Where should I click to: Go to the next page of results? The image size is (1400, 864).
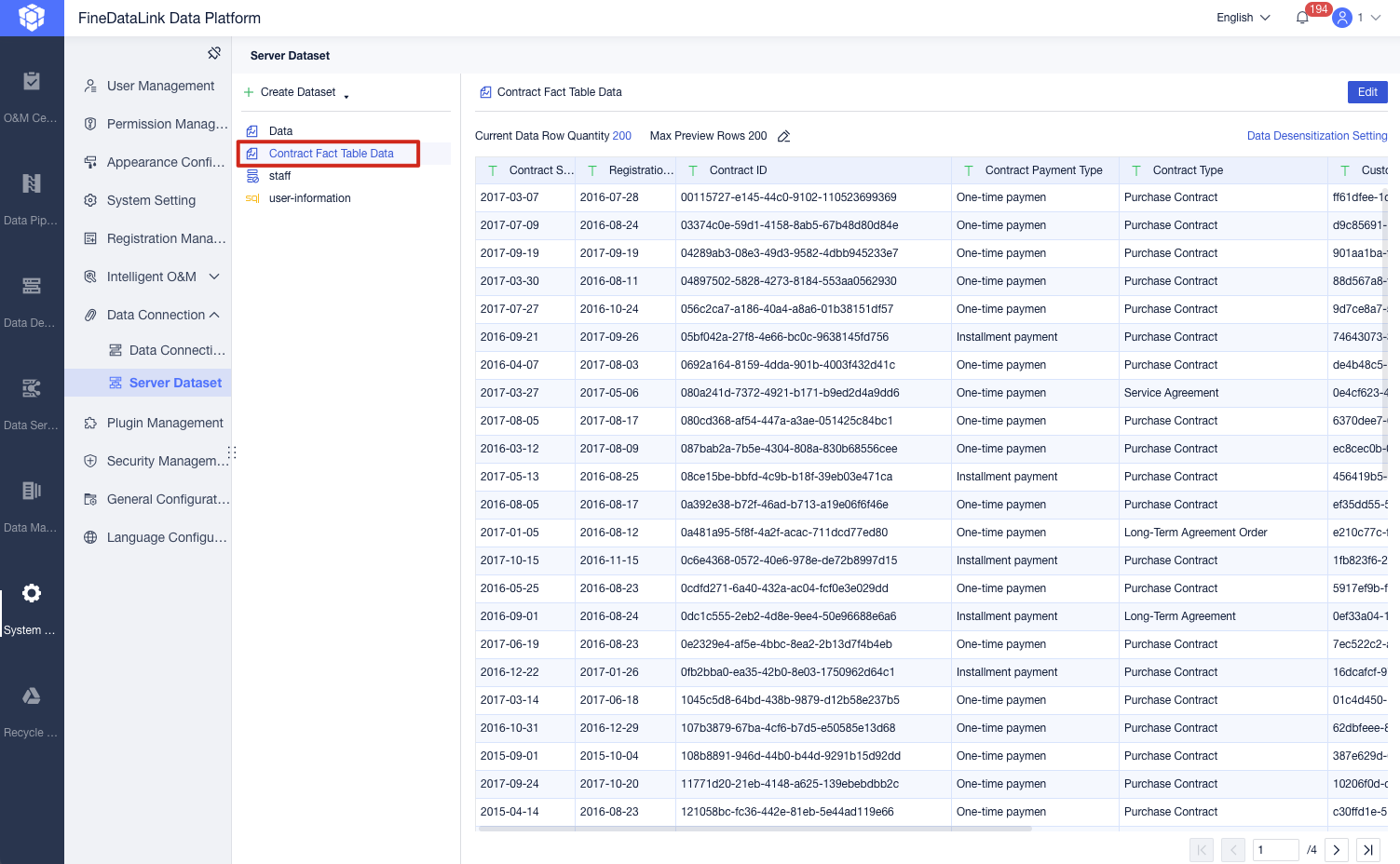point(1337,850)
